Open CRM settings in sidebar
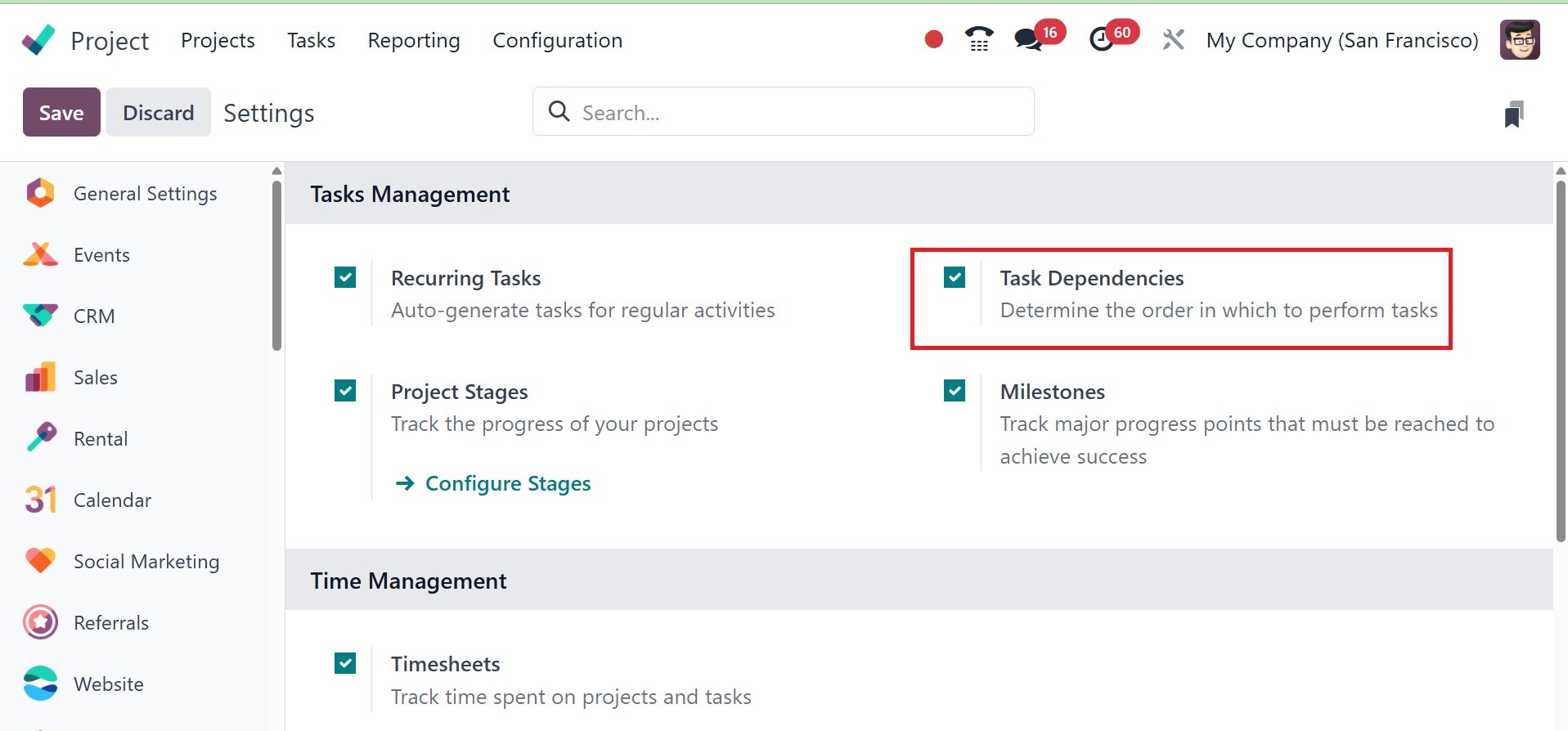This screenshot has width=1568, height=731. coord(93,316)
